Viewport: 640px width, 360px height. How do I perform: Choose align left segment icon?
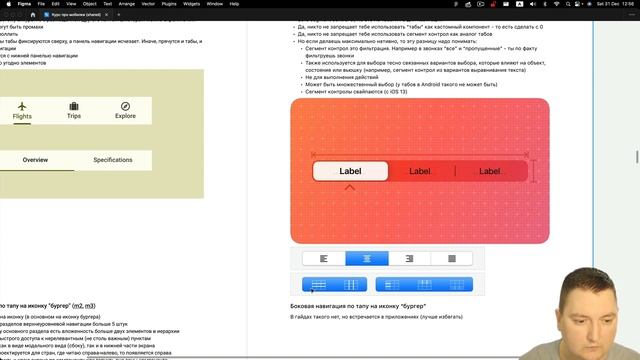(324, 259)
